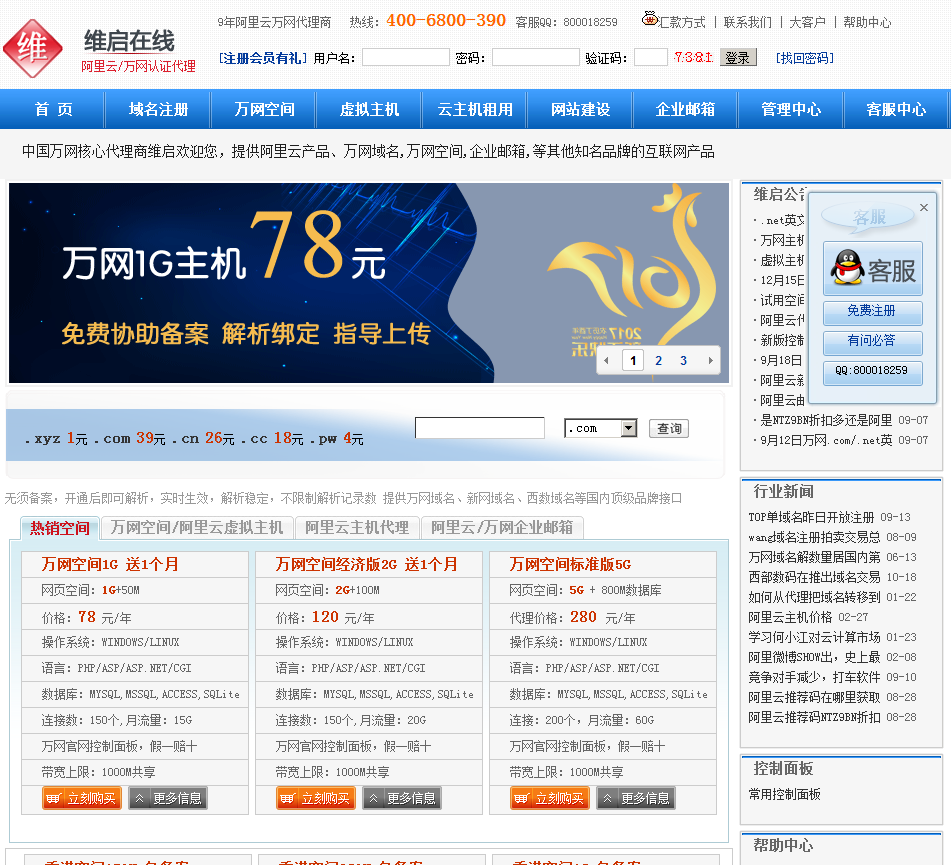Open news item 西部数码在推出域名交易
The image size is (951, 865).
[814, 577]
